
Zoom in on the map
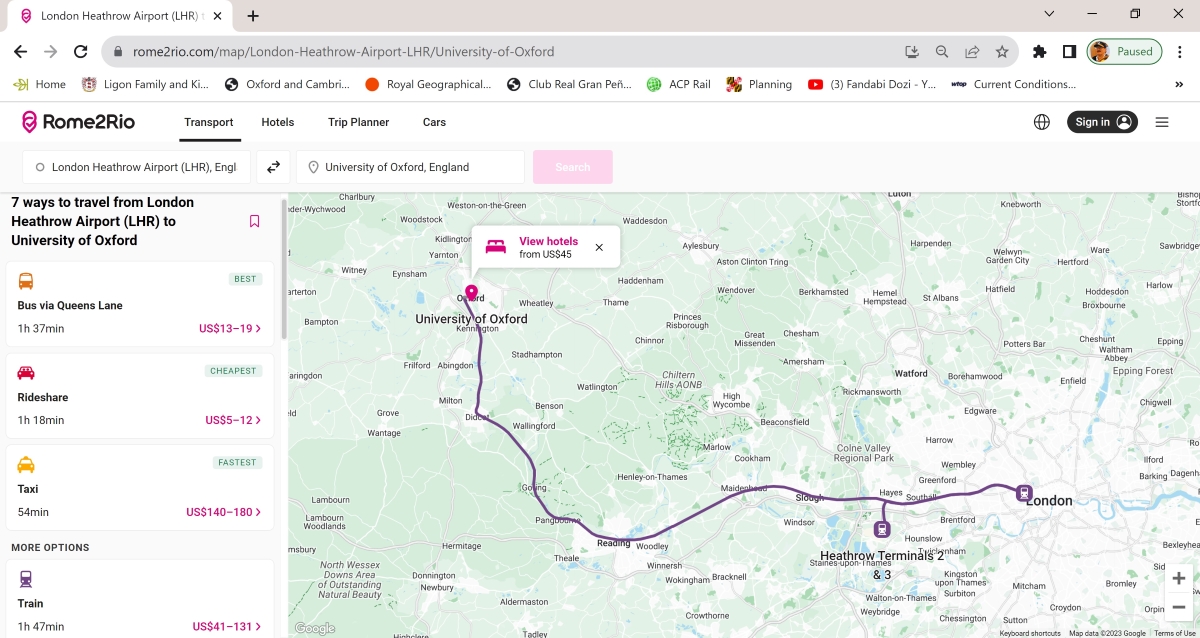point(1179,578)
